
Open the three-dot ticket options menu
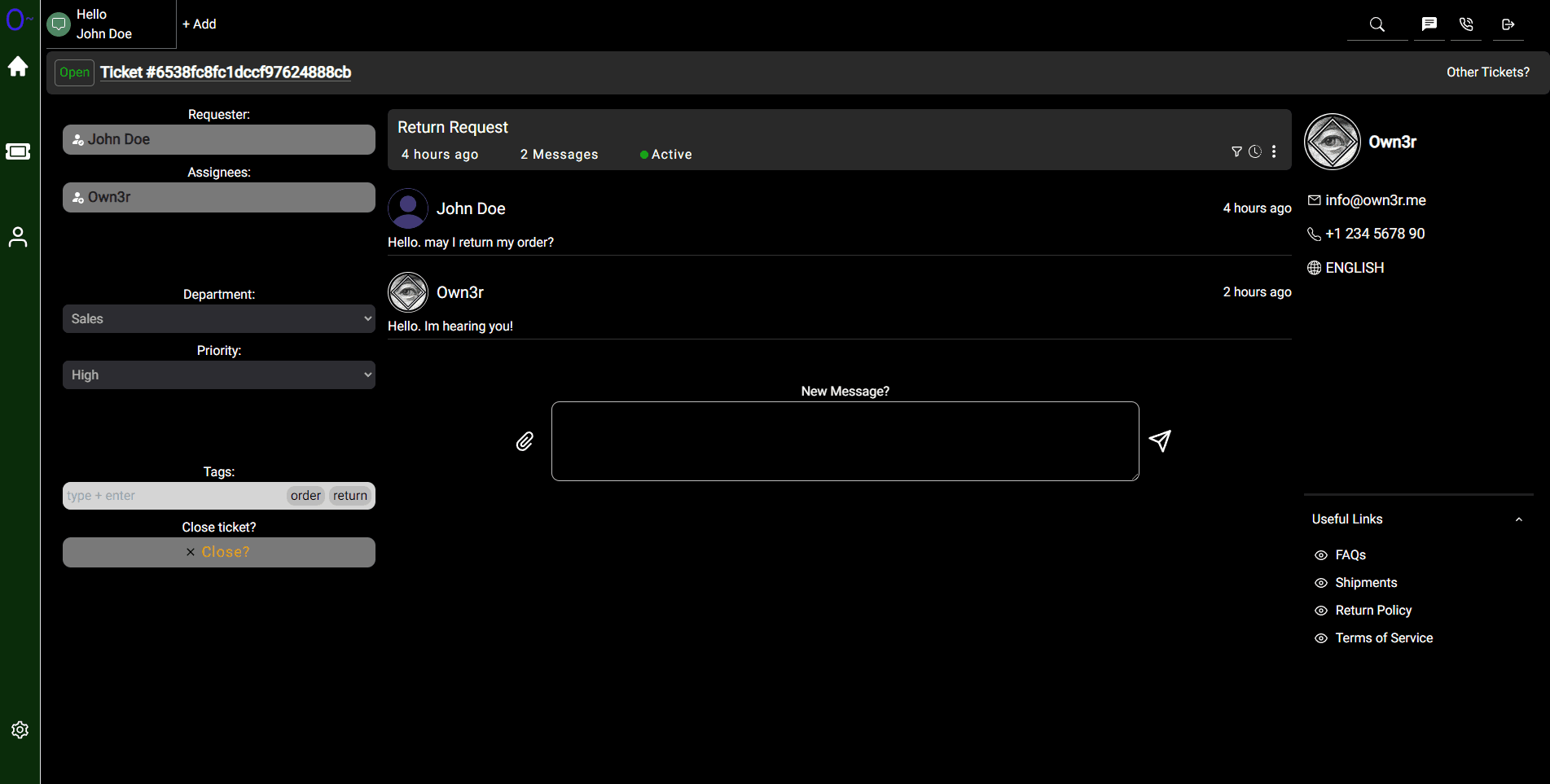tap(1273, 151)
